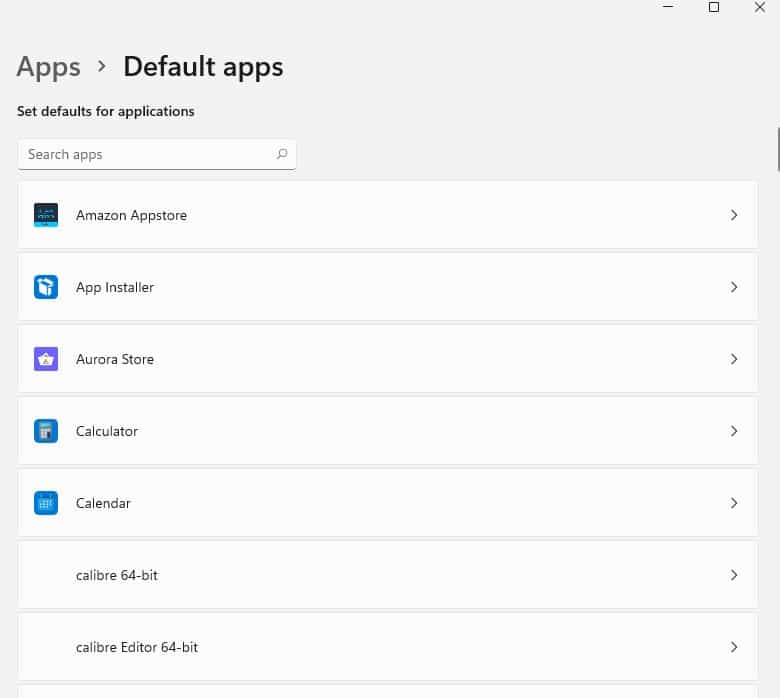Click the magnifier icon in Search apps
The image size is (780, 698).
pos(282,154)
